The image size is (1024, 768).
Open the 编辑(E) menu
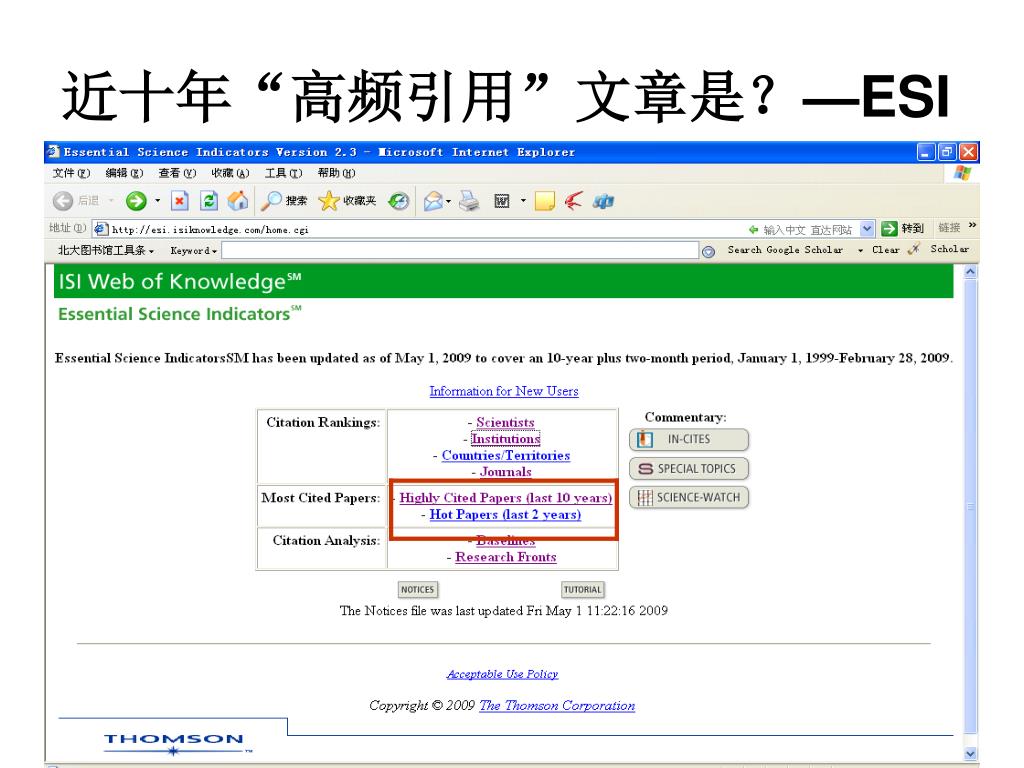point(124,173)
